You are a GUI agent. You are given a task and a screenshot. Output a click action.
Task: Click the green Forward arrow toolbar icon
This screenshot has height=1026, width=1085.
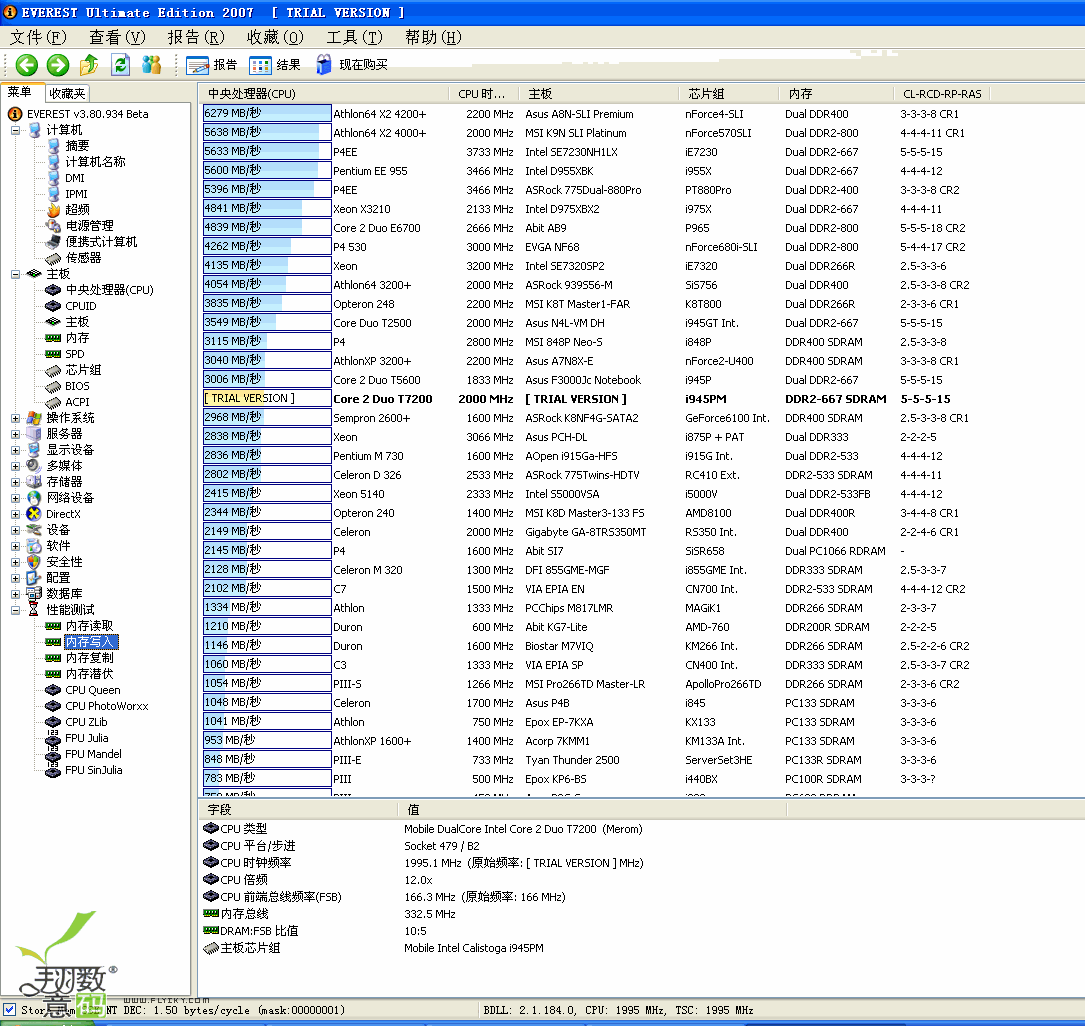[58, 65]
